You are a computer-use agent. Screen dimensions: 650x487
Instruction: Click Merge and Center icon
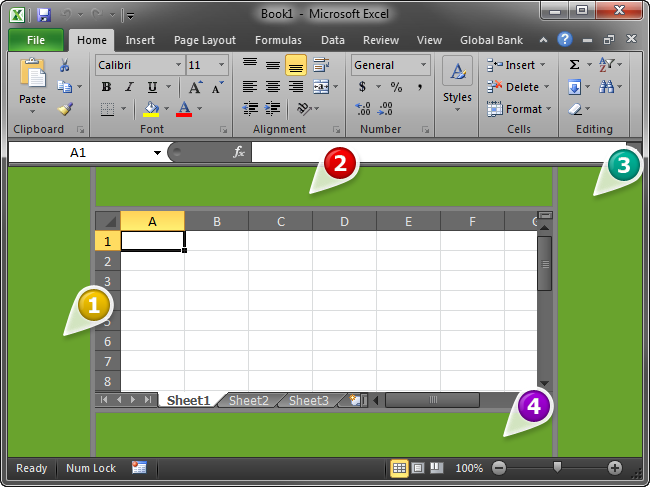tap(321, 87)
